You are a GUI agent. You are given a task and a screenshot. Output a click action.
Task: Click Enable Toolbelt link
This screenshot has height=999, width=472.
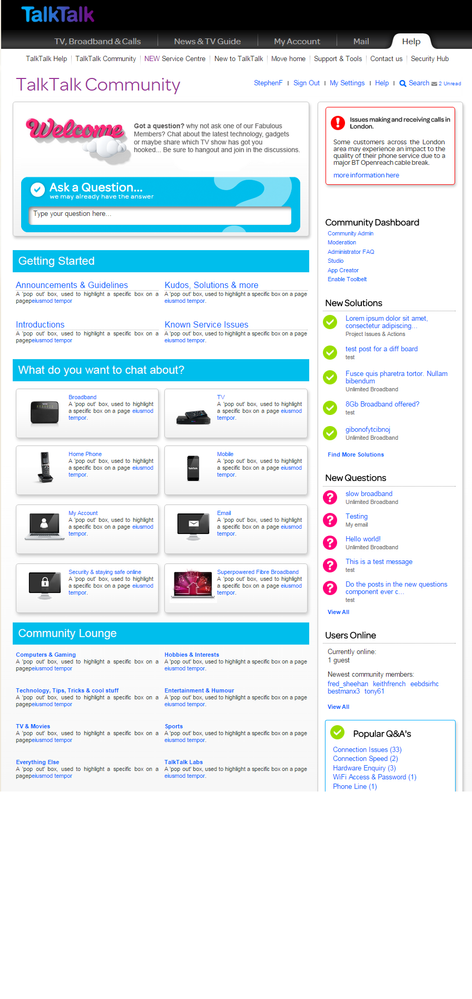[x=347, y=279]
